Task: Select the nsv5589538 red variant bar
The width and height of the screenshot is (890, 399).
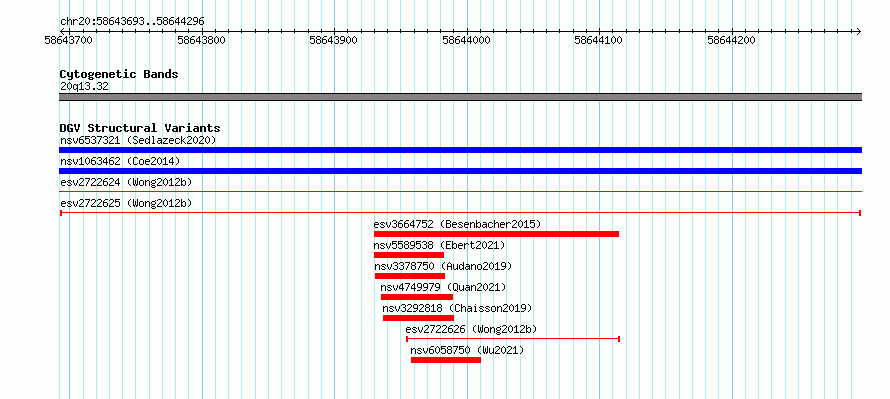Action: tap(409, 255)
